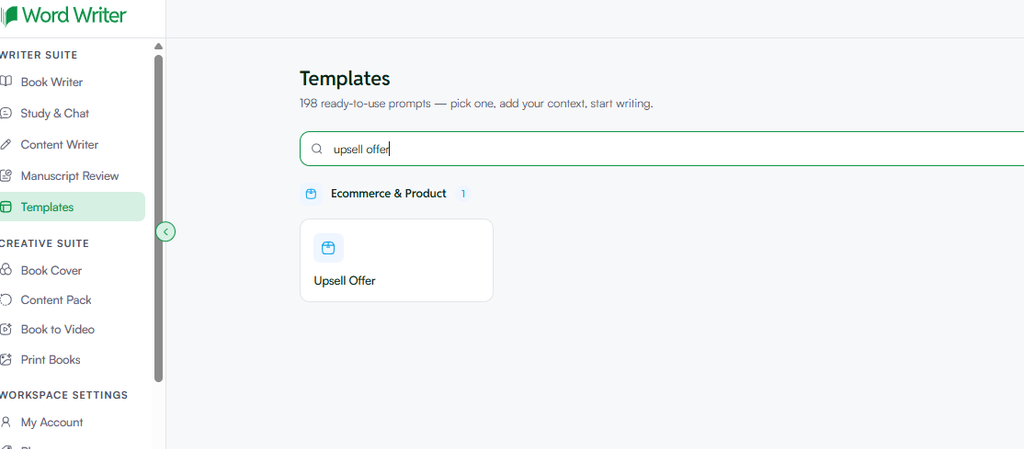Click the Ecommerce & Product category heading
This screenshot has height=449, width=1024.
coord(389,193)
